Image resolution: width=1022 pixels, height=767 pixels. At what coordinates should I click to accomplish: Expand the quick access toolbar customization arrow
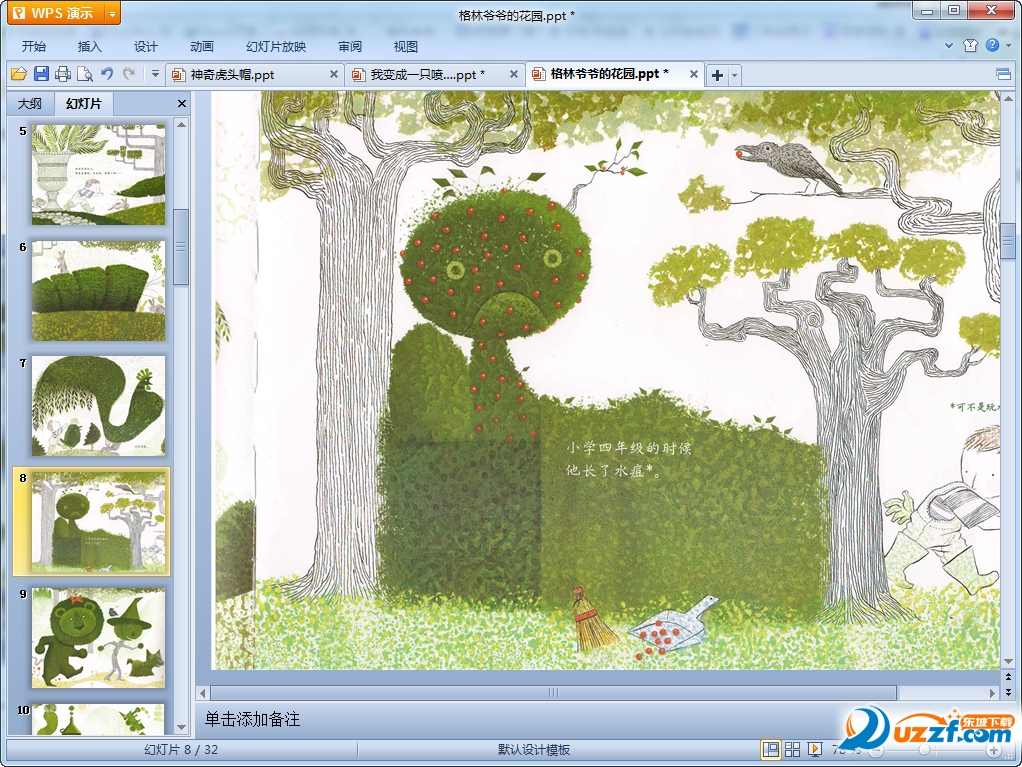[x=155, y=74]
